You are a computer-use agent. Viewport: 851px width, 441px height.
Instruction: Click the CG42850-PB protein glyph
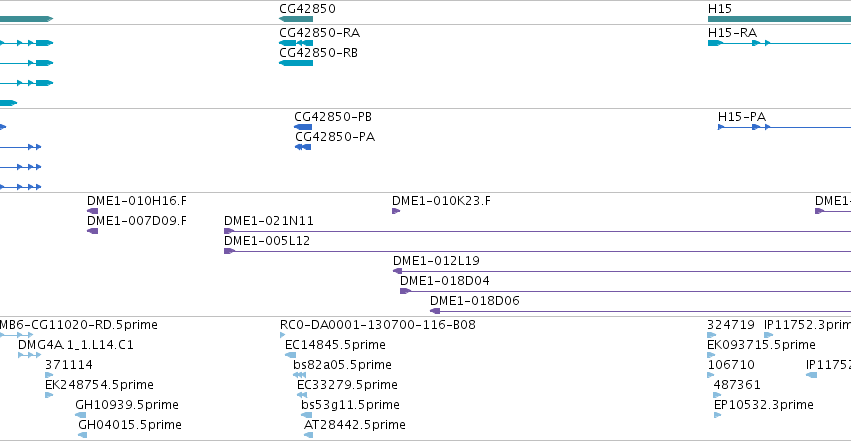click(x=303, y=127)
